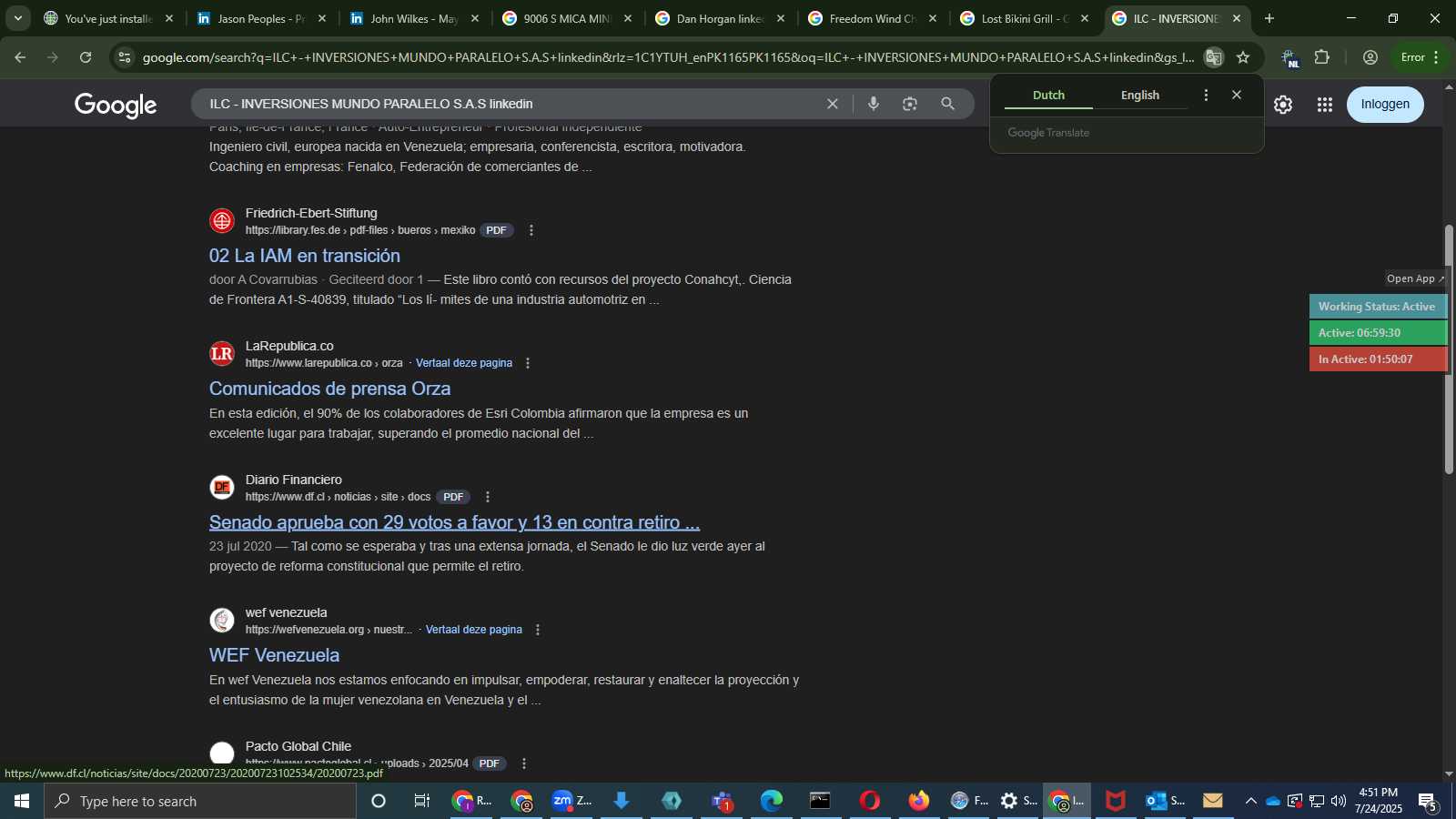
Task: Open the Google apps grid
Action: point(1325,105)
